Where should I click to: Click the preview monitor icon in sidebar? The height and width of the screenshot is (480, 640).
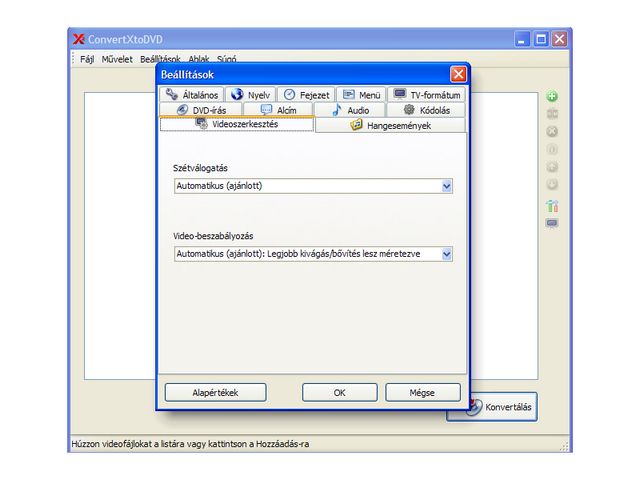point(552,223)
